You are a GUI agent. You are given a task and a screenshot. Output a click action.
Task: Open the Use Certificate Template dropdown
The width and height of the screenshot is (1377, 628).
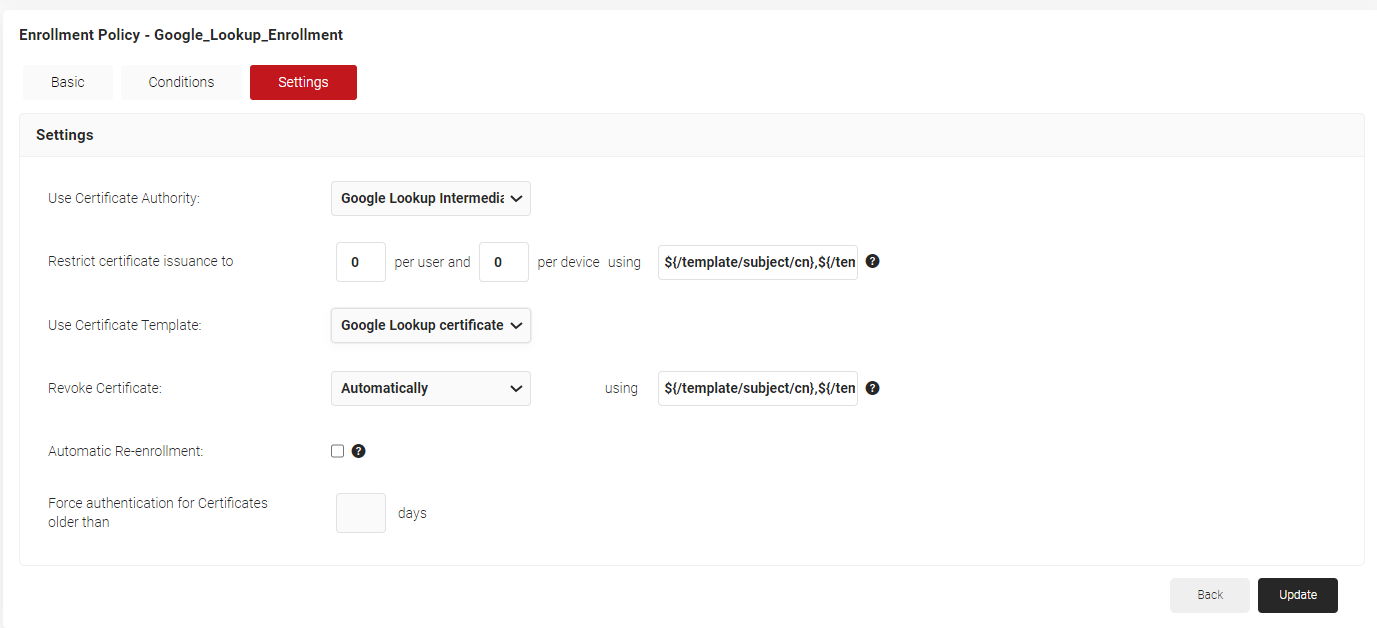430,325
